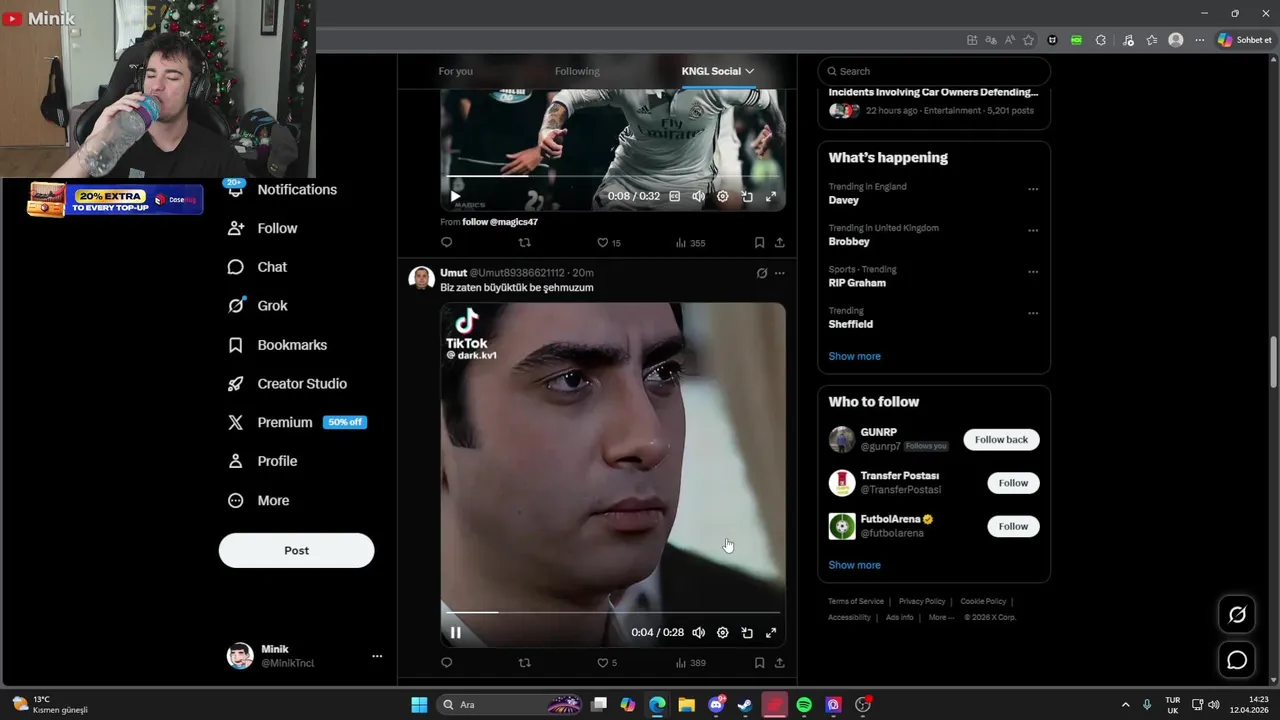Viewport: 1280px width, 720px height.
Task: Open options for Davey trend
Action: click(x=1033, y=189)
